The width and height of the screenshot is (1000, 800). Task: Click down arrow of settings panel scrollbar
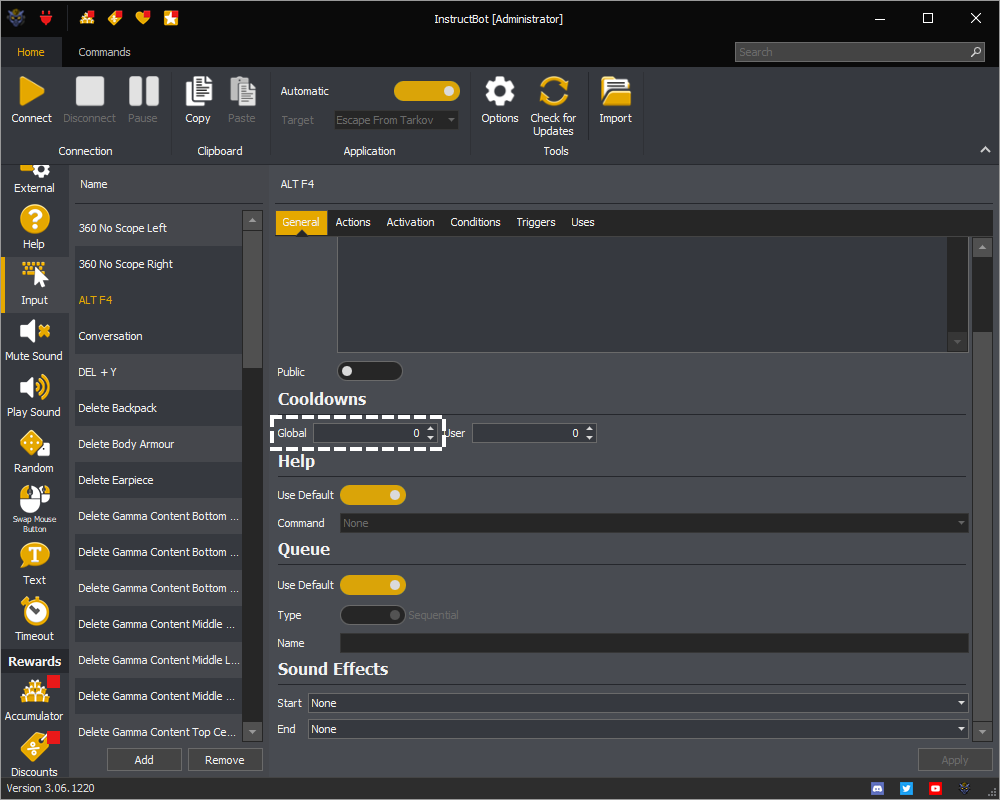click(x=983, y=732)
